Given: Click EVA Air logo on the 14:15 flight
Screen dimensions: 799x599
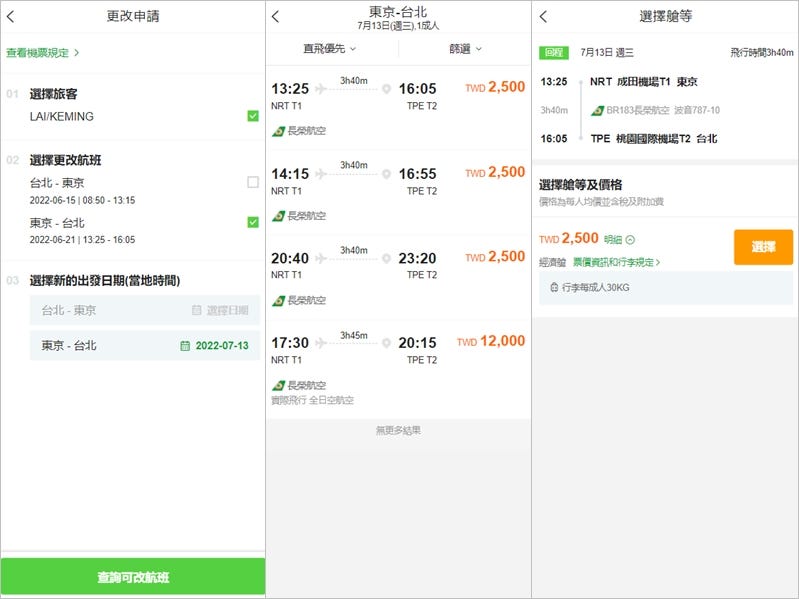Looking at the screenshot, I should (x=278, y=216).
